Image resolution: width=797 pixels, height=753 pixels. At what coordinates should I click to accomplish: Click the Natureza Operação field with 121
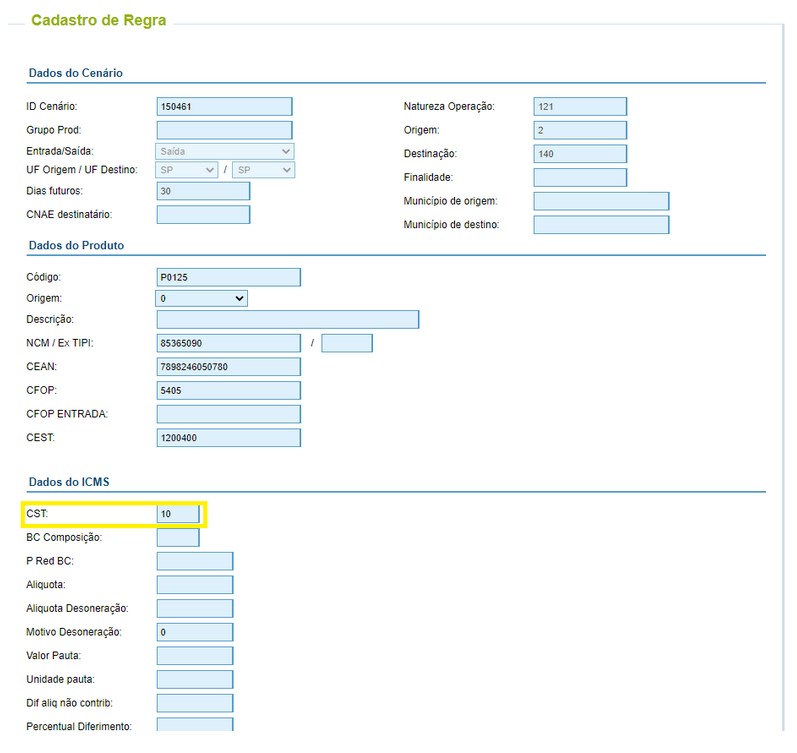click(580, 107)
